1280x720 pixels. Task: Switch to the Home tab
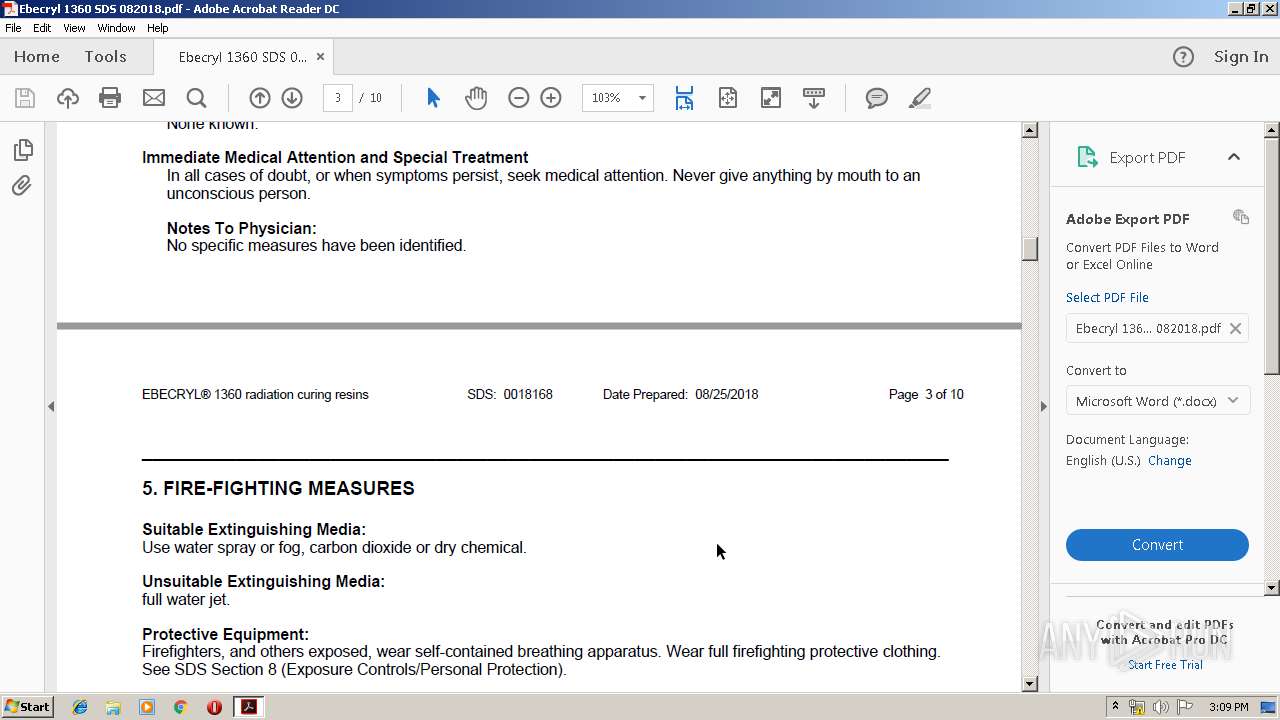coord(37,57)
